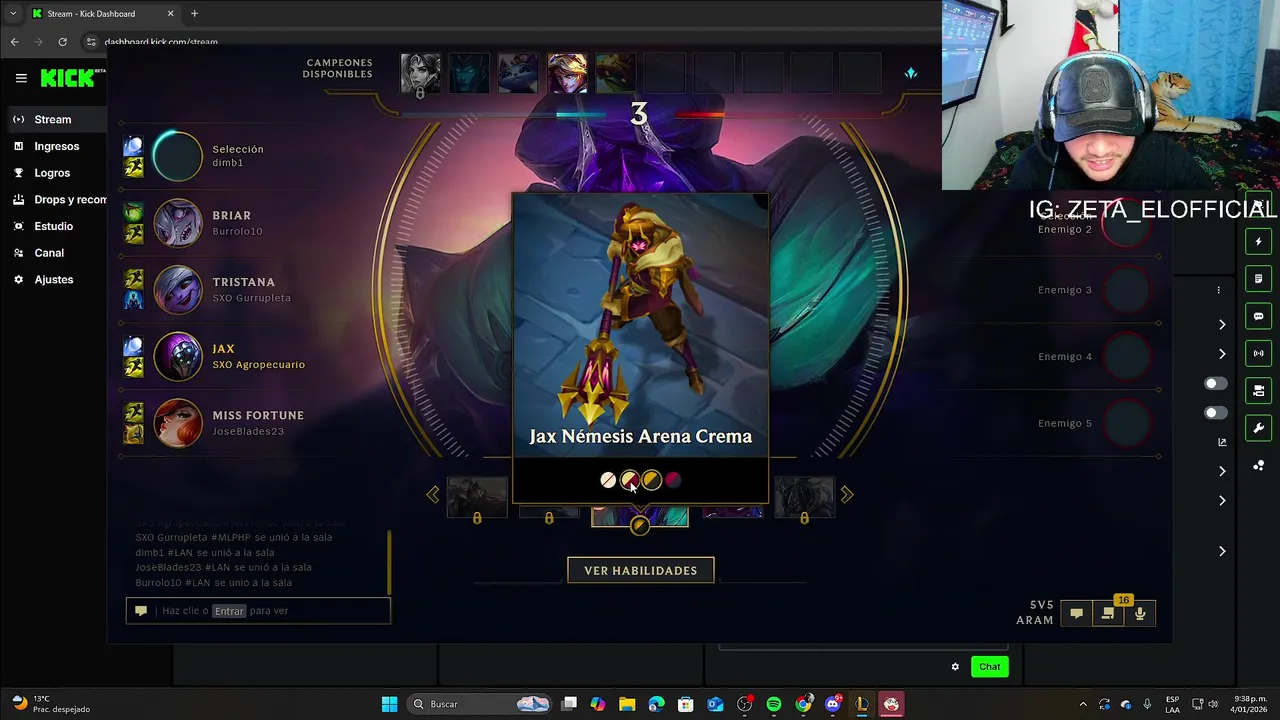Image resolution: width=1280 pixels, height=720 pixels.
Task: Click the wrench icon in Kick right sidebar
Action: point(1258,428)
